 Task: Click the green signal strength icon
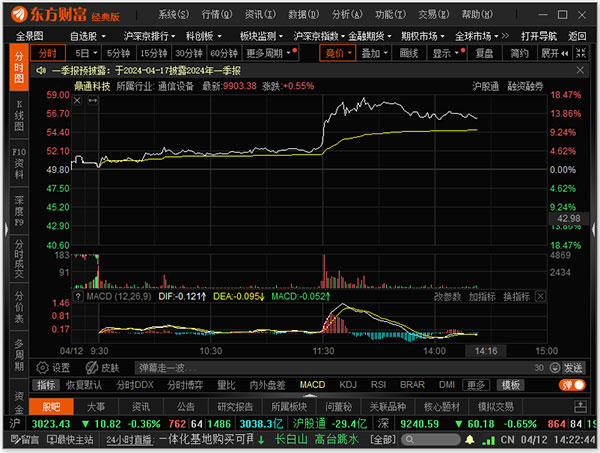tap(489, 440)
